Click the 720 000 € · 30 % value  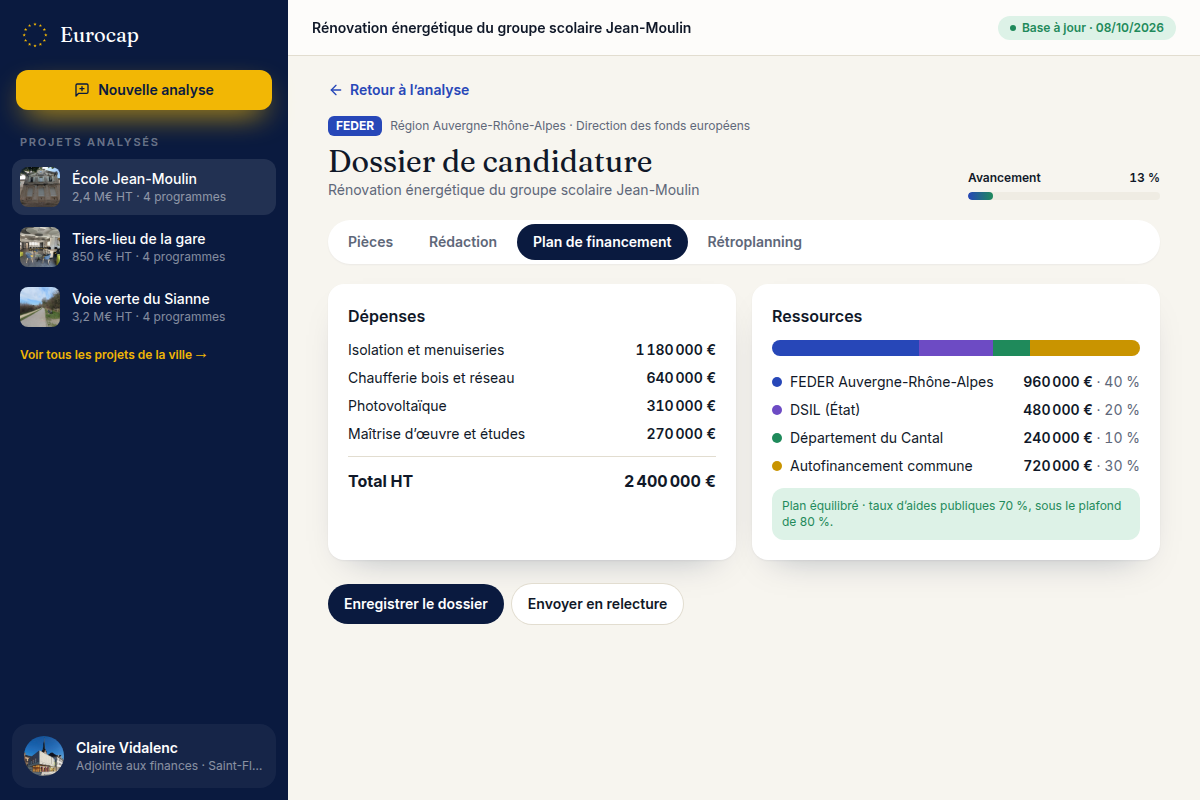(1081, 466)
